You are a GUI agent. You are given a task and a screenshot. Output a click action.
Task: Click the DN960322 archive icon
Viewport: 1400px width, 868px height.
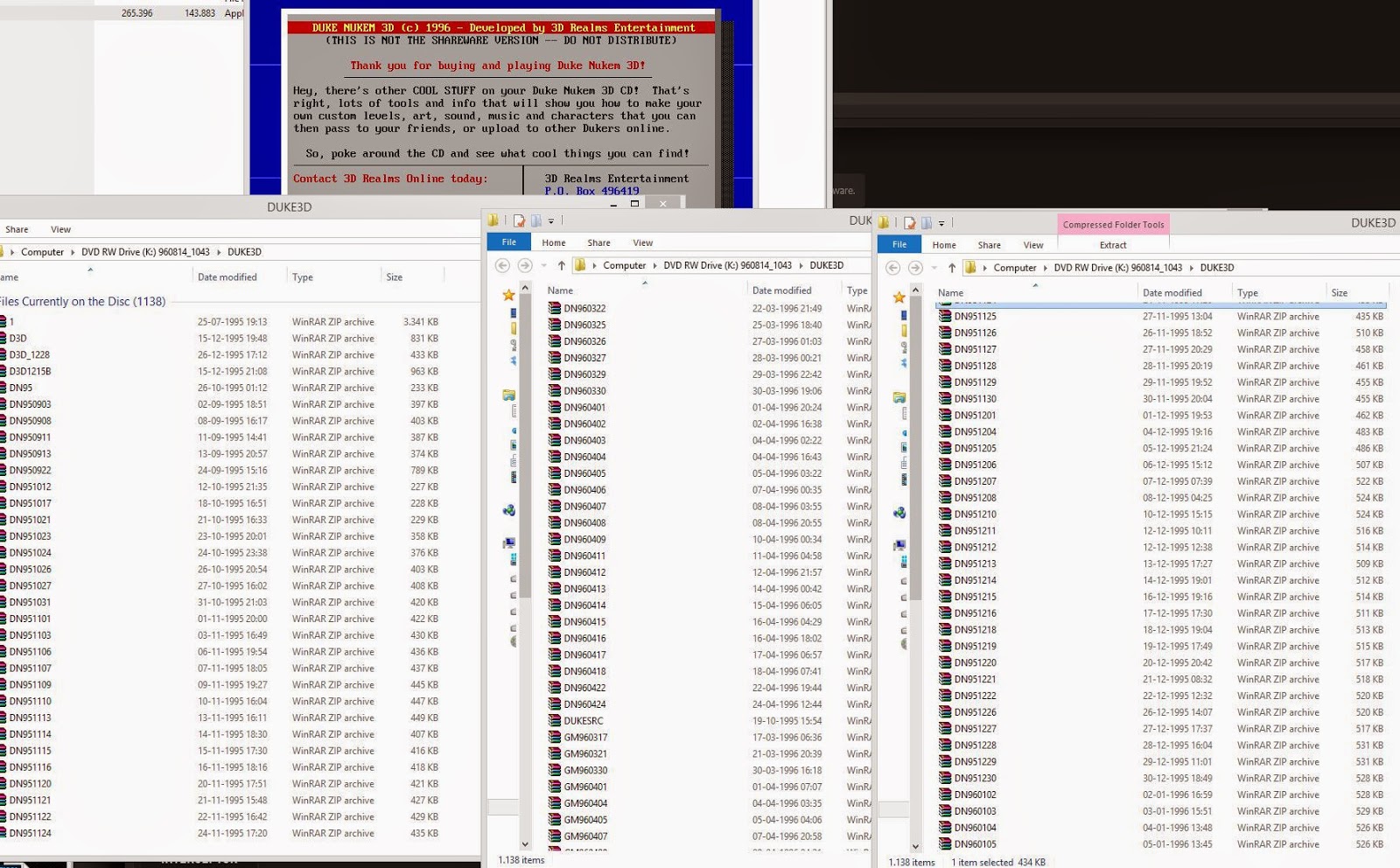coord(554,308)
